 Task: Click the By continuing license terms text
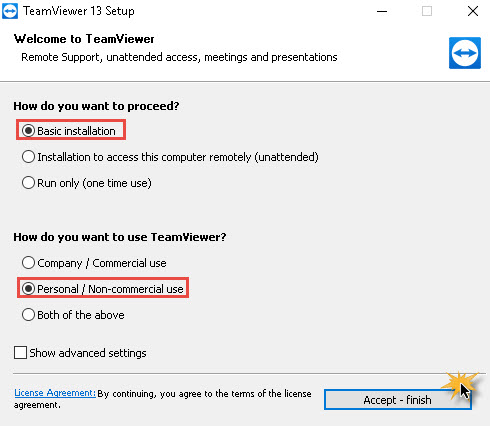(x=163, y=399)
